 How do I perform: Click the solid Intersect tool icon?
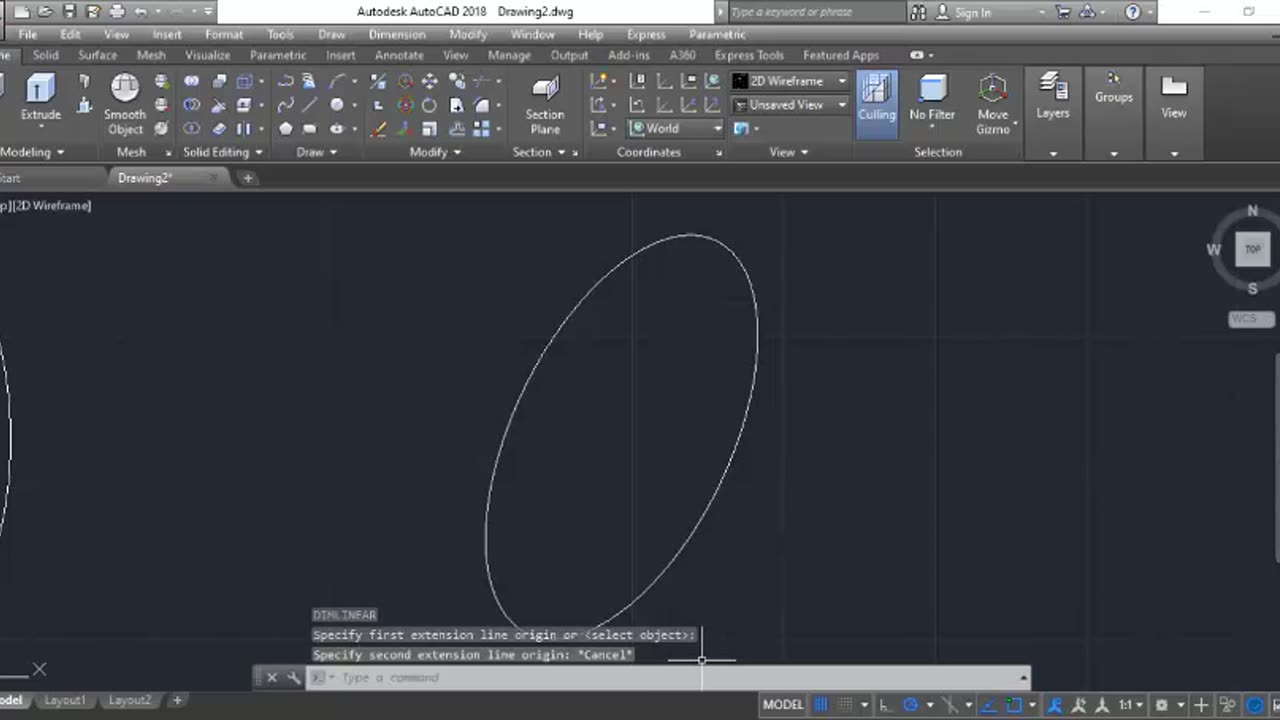click(192, 129)
